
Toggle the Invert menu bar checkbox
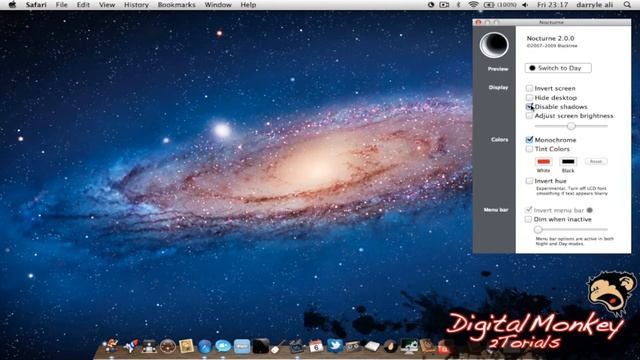click(529, 210)
